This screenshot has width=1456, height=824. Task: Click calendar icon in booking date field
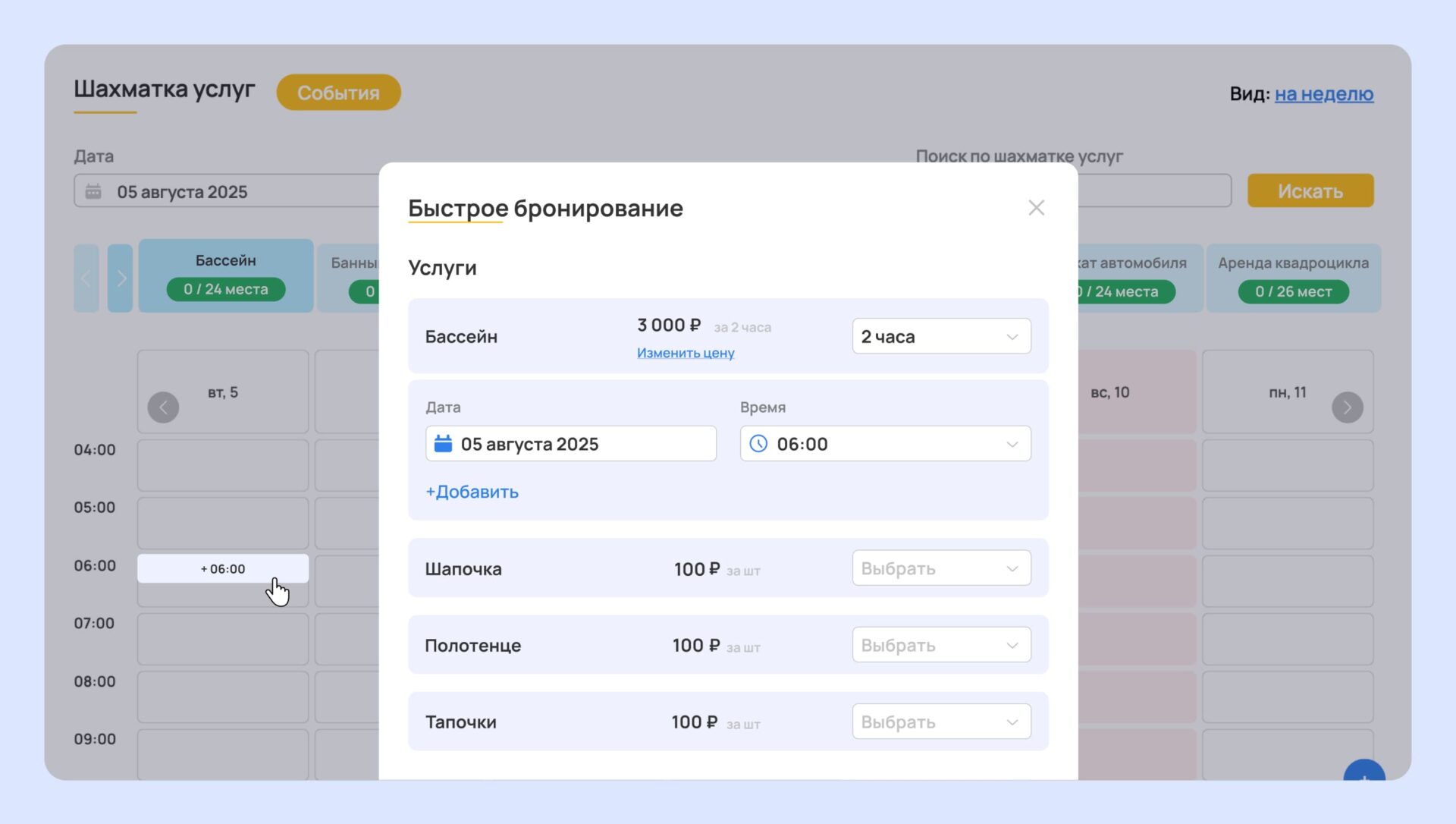(x=443, y=444)
